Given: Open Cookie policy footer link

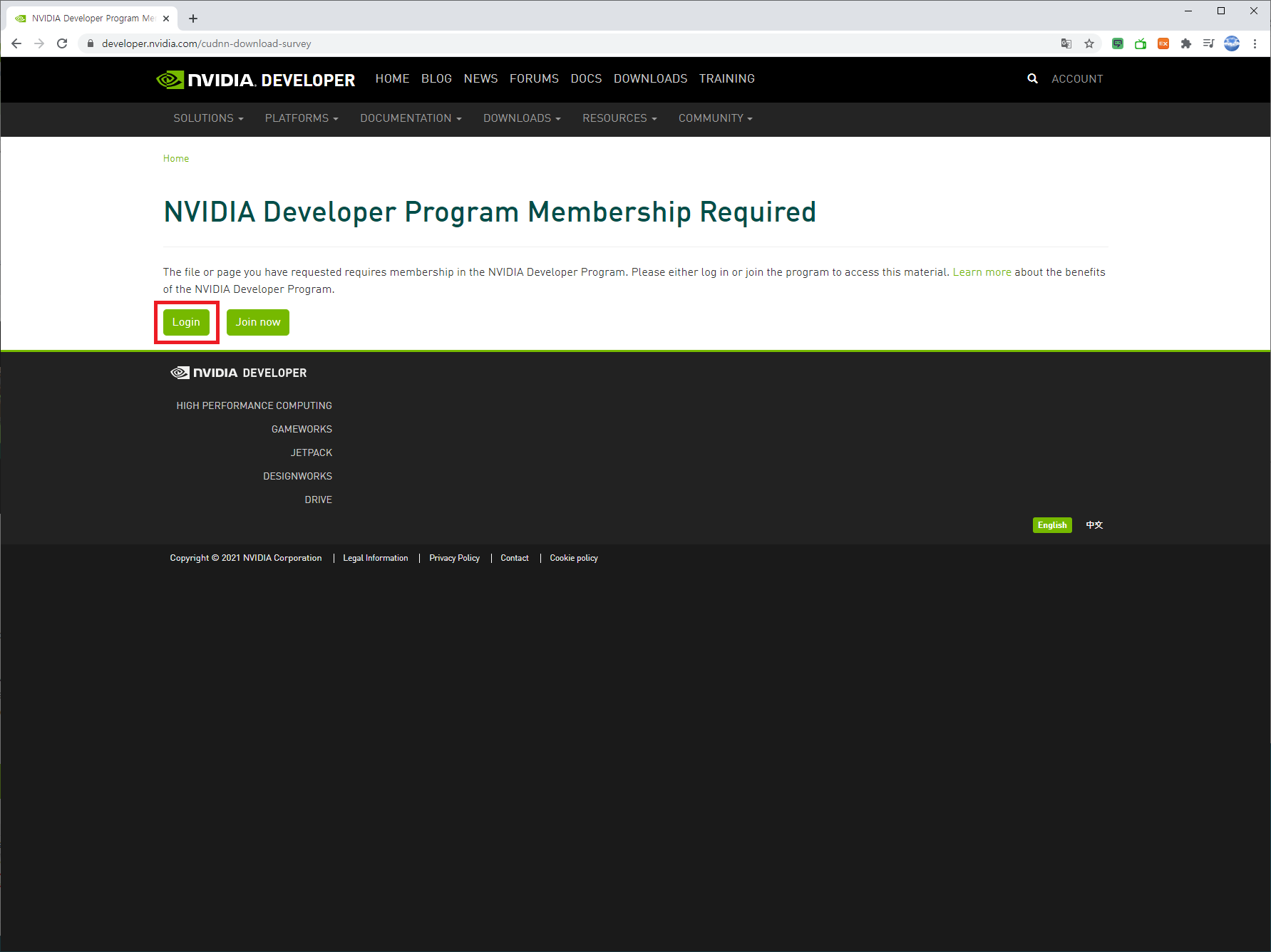Looking at the screenshot, I should [x=574, y=558].
